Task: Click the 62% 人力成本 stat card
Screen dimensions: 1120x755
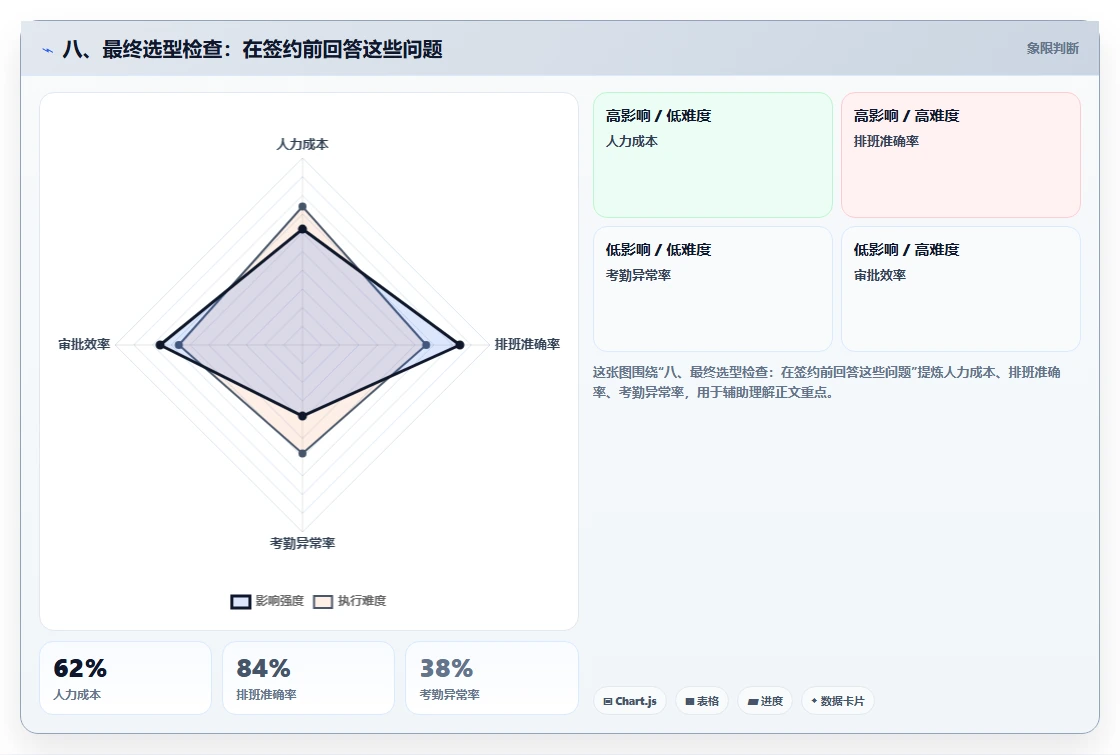Action: click(x=126, y=678)
